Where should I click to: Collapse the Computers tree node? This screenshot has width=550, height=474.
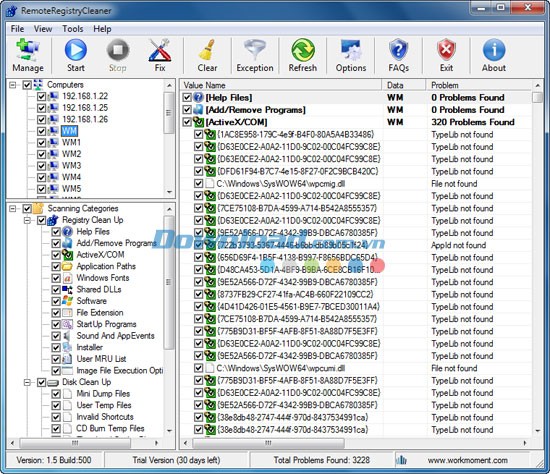click(13, 85)
